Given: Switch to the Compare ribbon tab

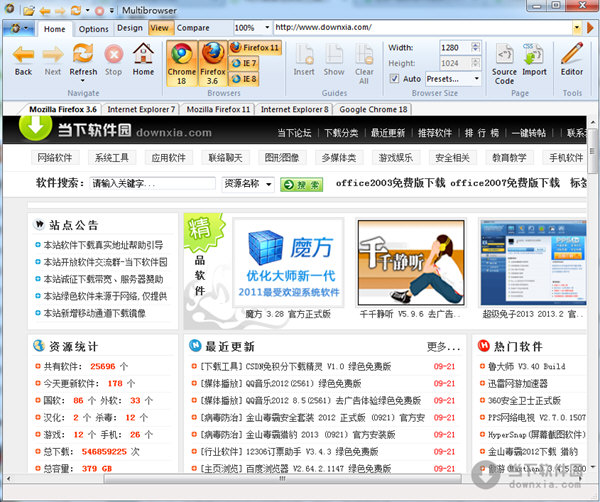Looking at the screenshot, I should (193, 28).
